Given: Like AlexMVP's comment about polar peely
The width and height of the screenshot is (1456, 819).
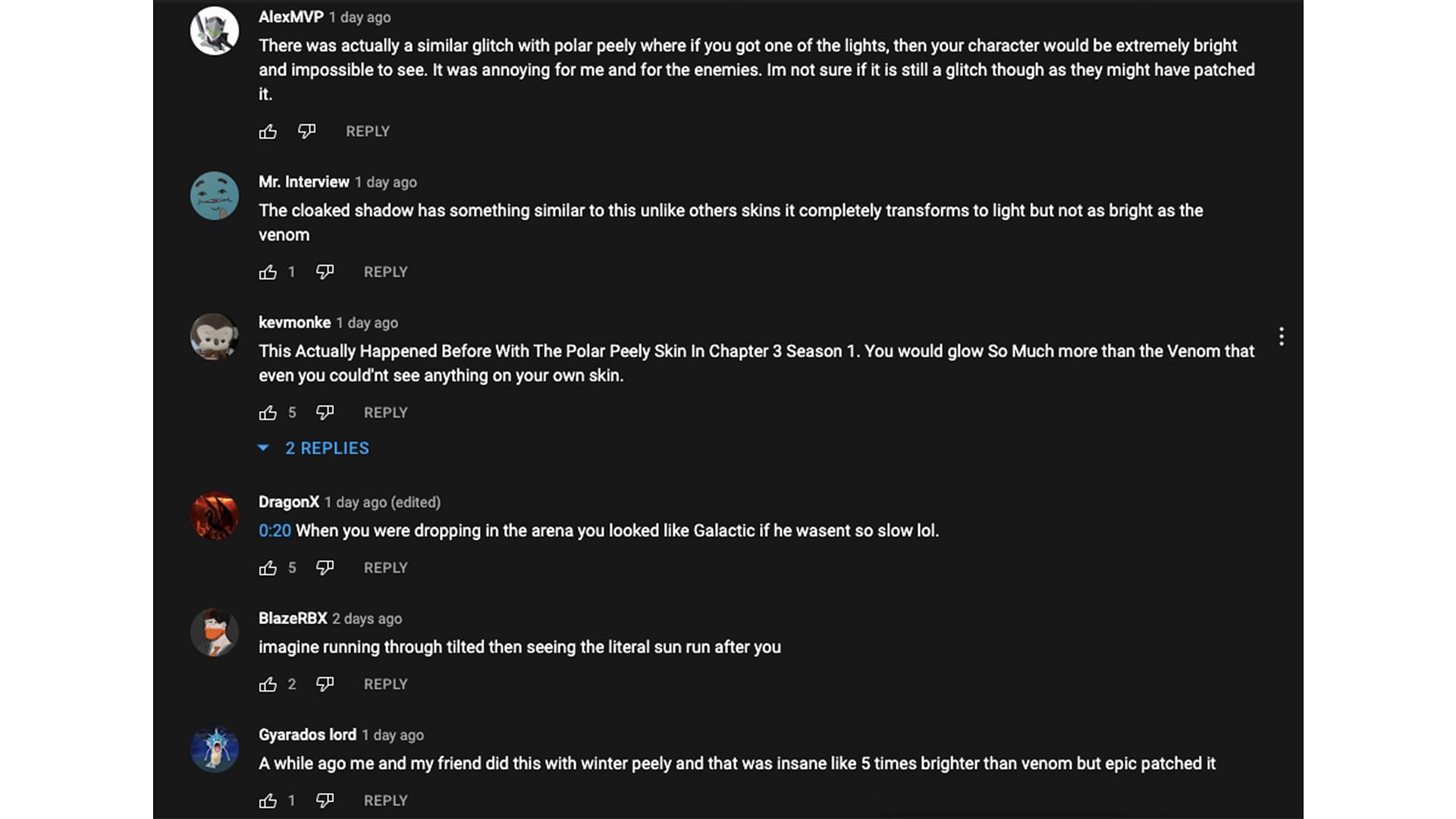Looking at the screenshot, I should (x=268, y=132).
